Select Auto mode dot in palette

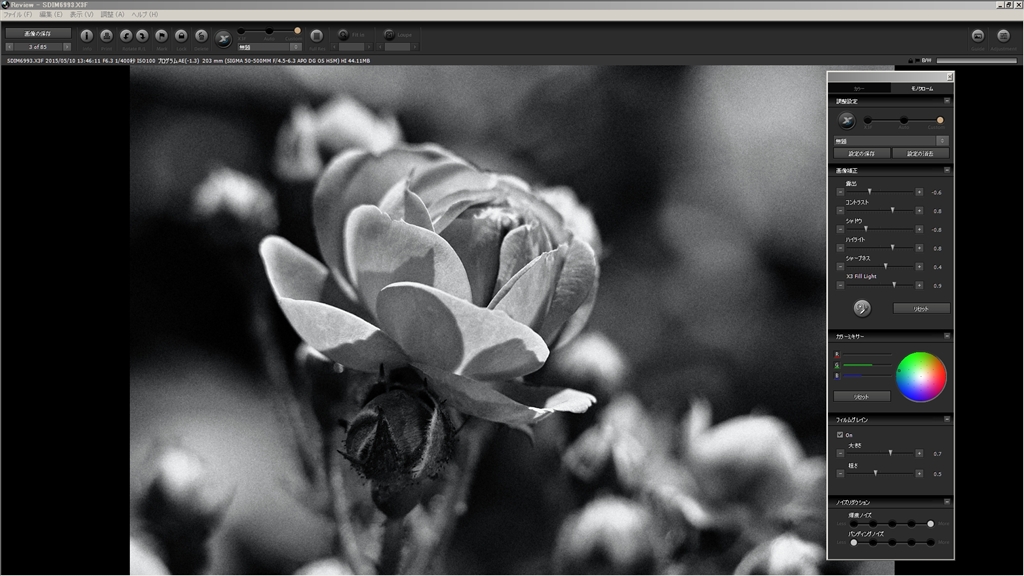903,120
